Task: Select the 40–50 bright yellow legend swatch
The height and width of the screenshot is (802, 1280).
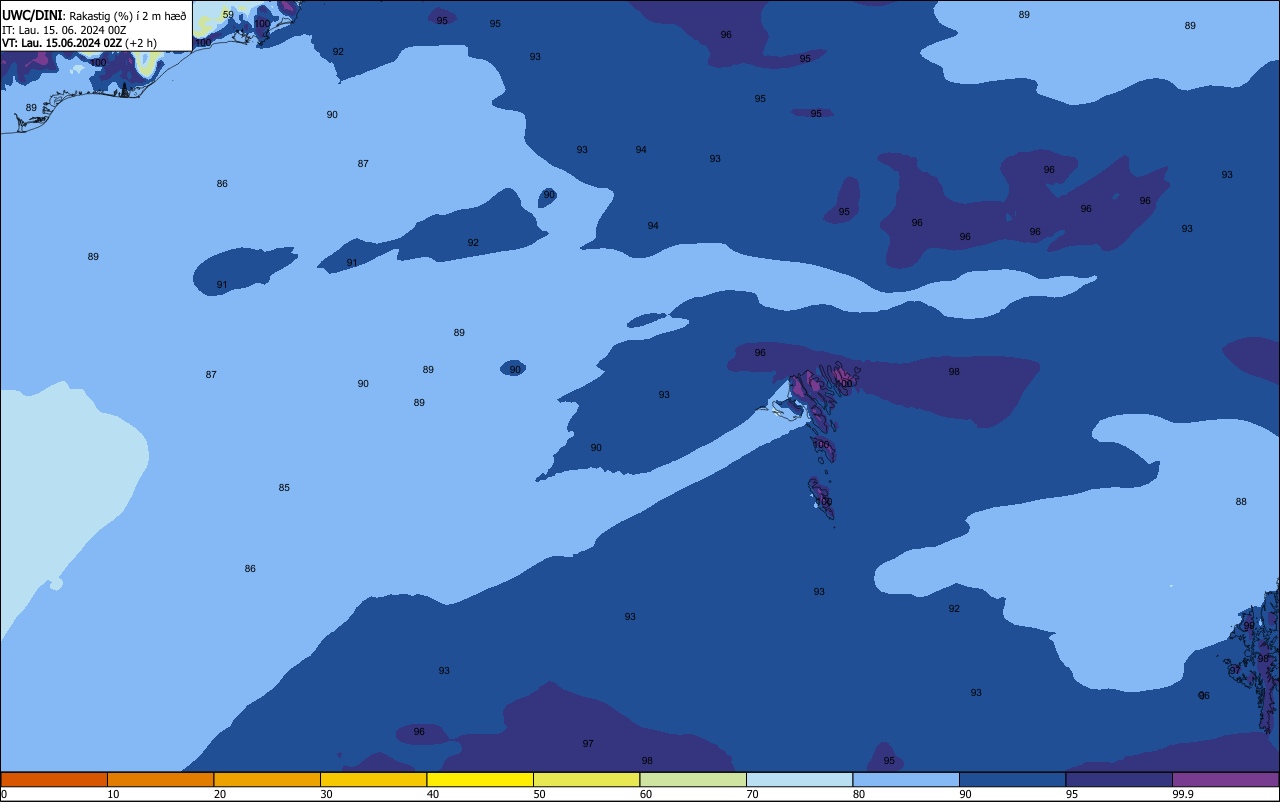Action: pos(480,779)
